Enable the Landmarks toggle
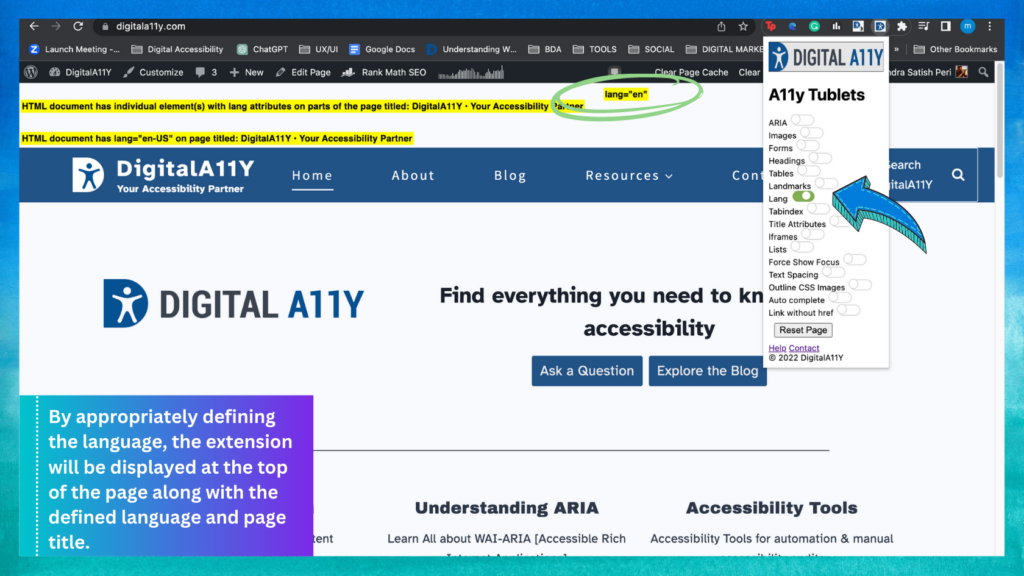The width and height of the screenshot is (1024, 576). coord(825,184)
